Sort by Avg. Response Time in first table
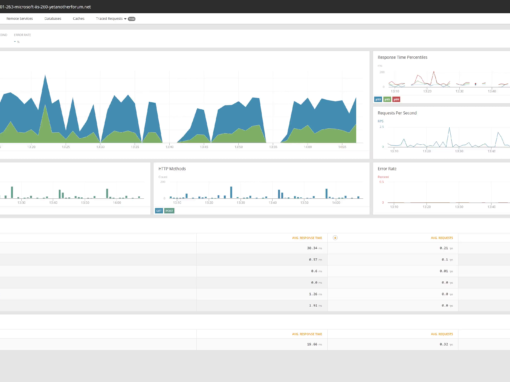Image resolution: width=510 pixels, height=382 pixels. tap(307, 238)
